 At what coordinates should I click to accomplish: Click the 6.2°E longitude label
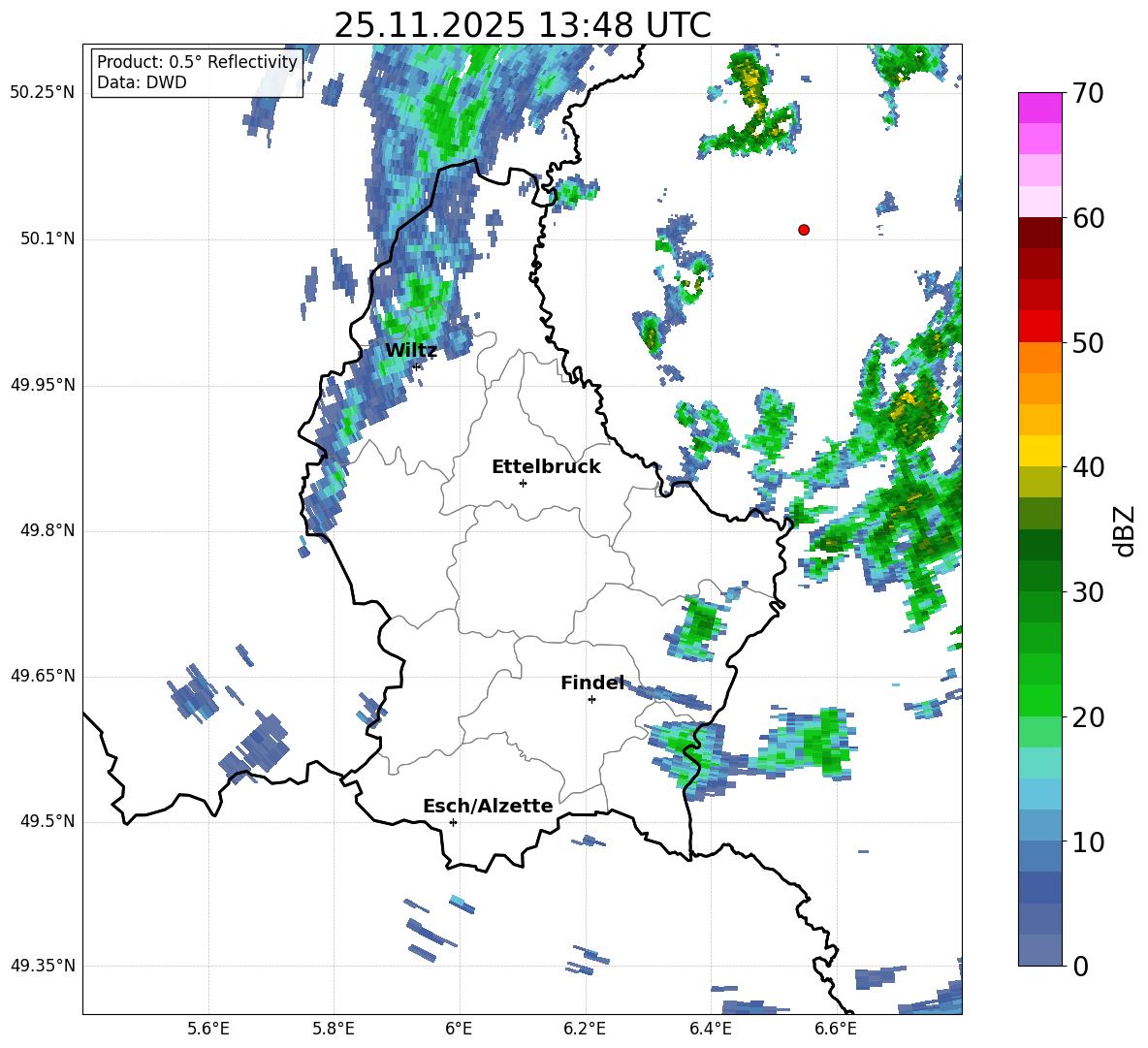pos(585,1029)
